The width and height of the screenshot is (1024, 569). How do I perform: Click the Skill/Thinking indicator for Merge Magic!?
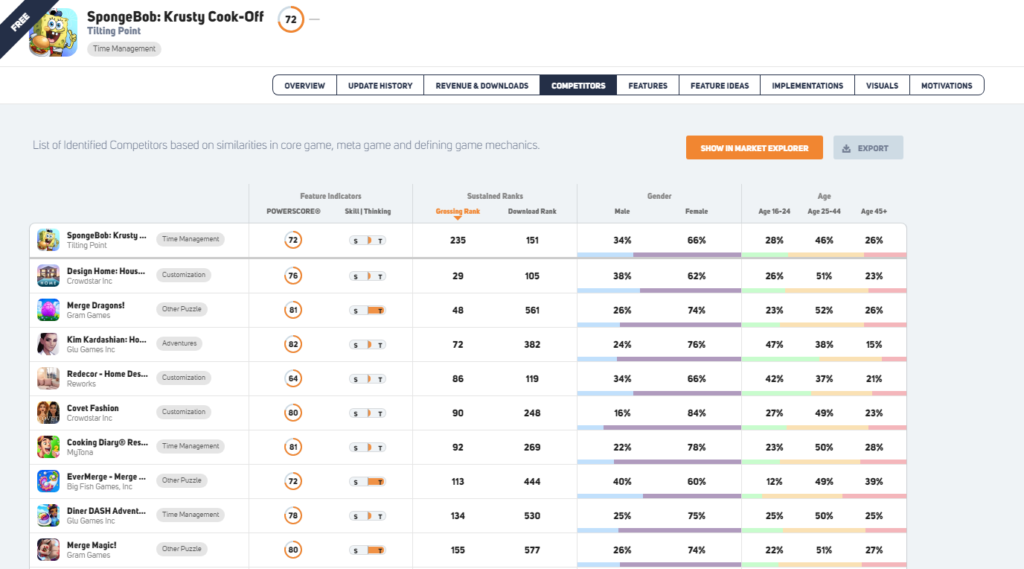[x=368, y=551]
